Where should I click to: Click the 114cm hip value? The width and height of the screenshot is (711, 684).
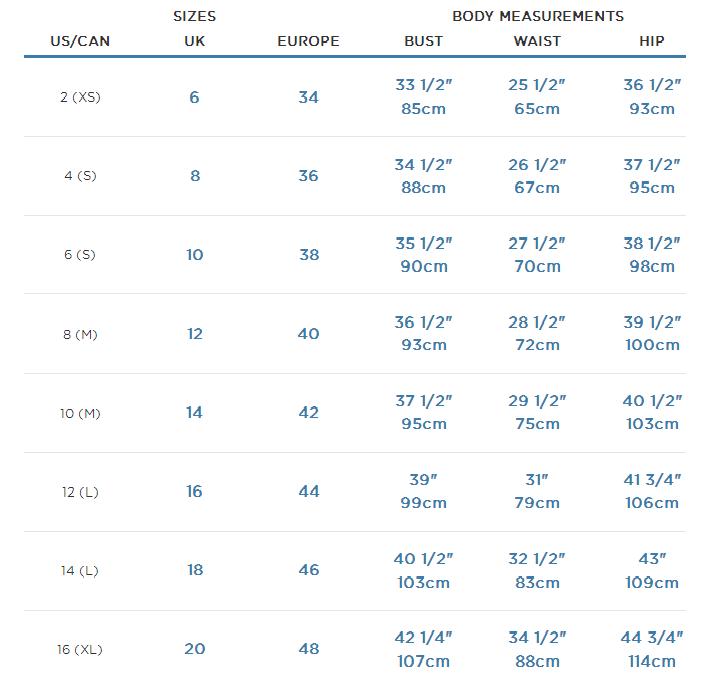coord(652,661)
